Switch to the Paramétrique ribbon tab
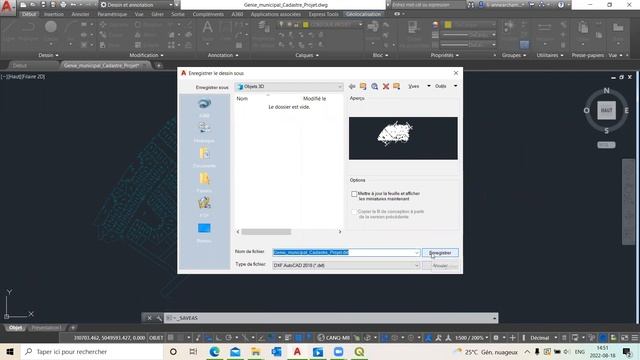Screen dimensions: 640x360 point(112,14)
